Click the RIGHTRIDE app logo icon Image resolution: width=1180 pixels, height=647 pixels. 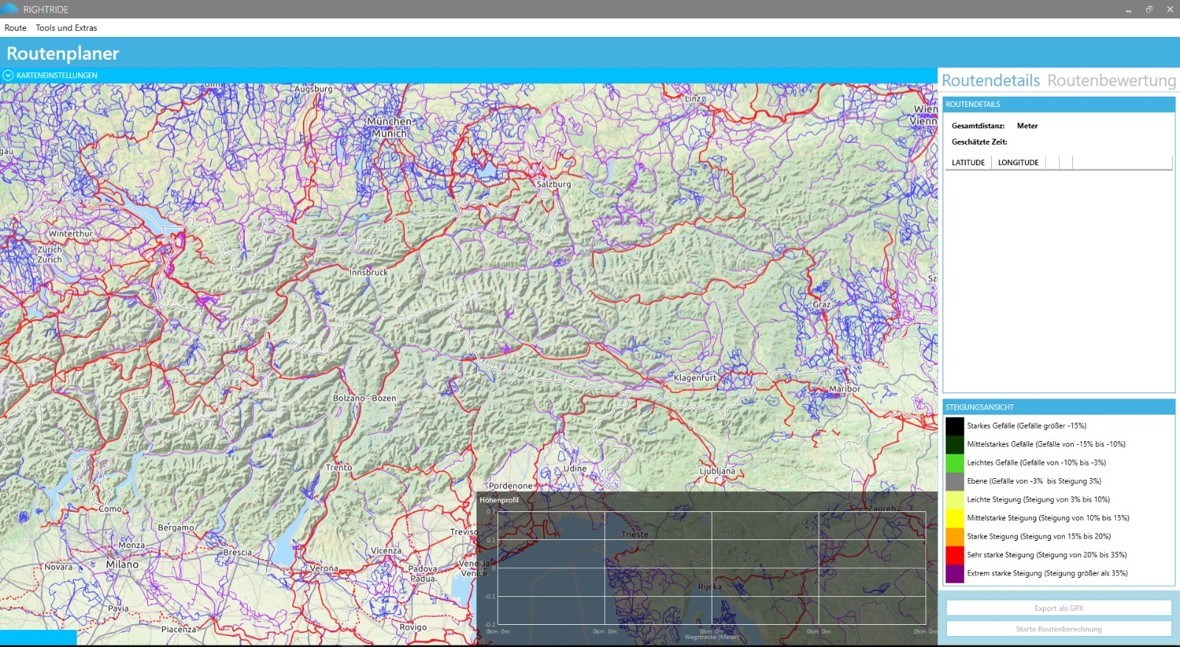10,9
